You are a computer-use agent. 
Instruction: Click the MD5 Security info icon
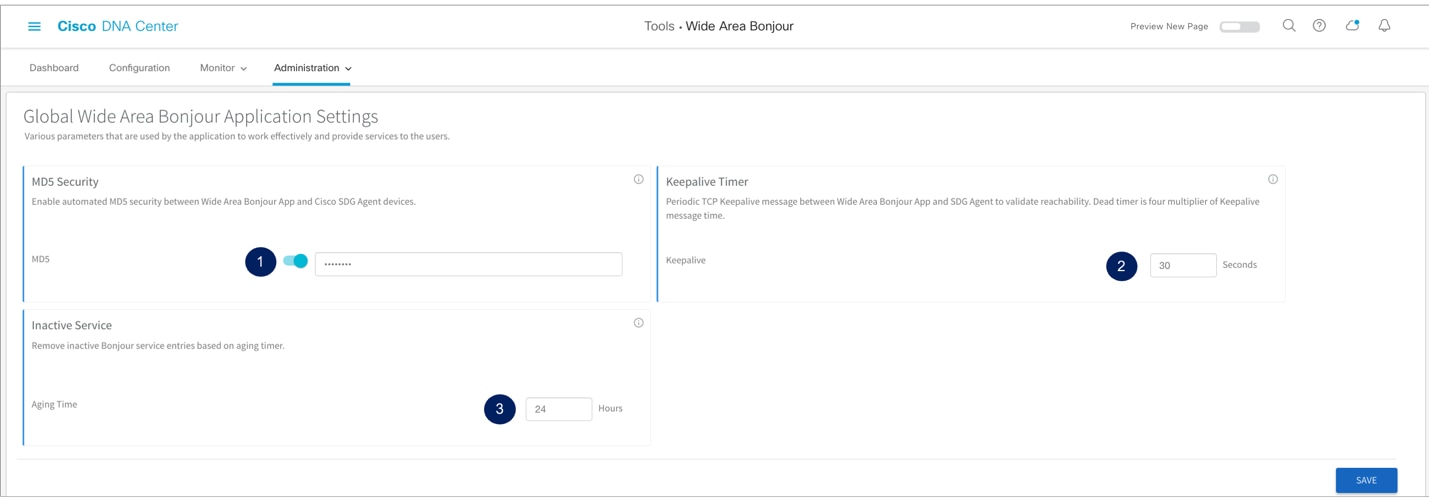click(638, 180)
